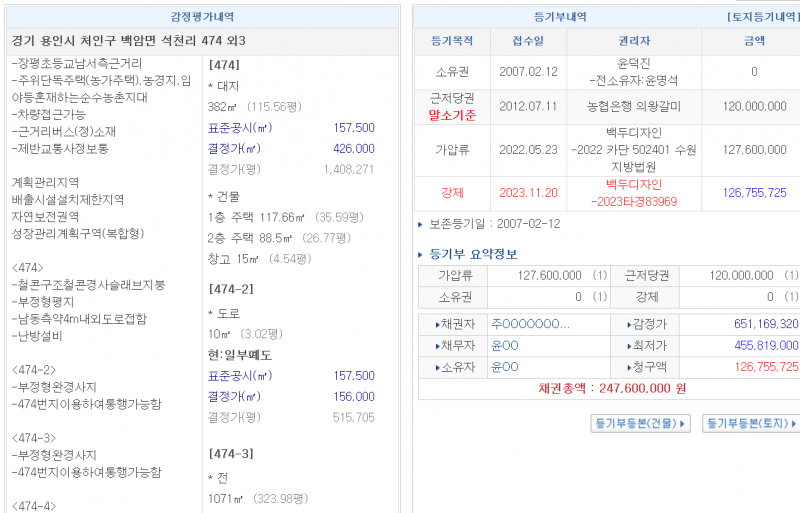This screenshot has width=800, height=513.
Task: Select the 채권자 name 주OOOOOOO...
Action: click(x=530, y=324)
